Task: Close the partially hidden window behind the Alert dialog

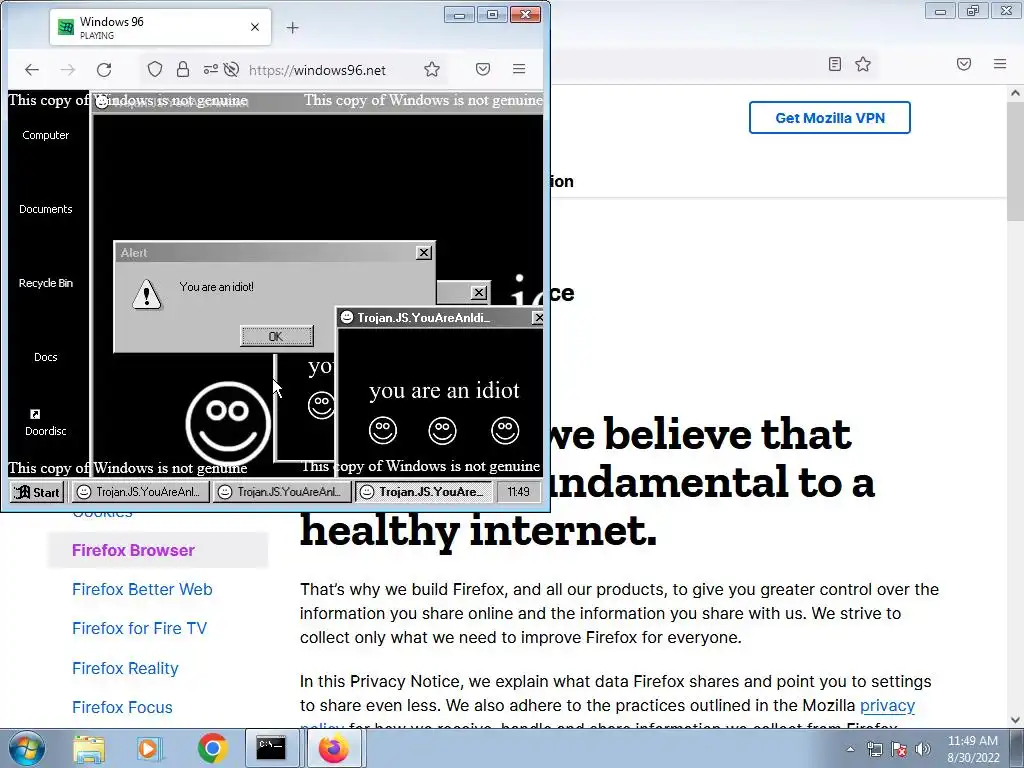Action: tap(479, 293)
